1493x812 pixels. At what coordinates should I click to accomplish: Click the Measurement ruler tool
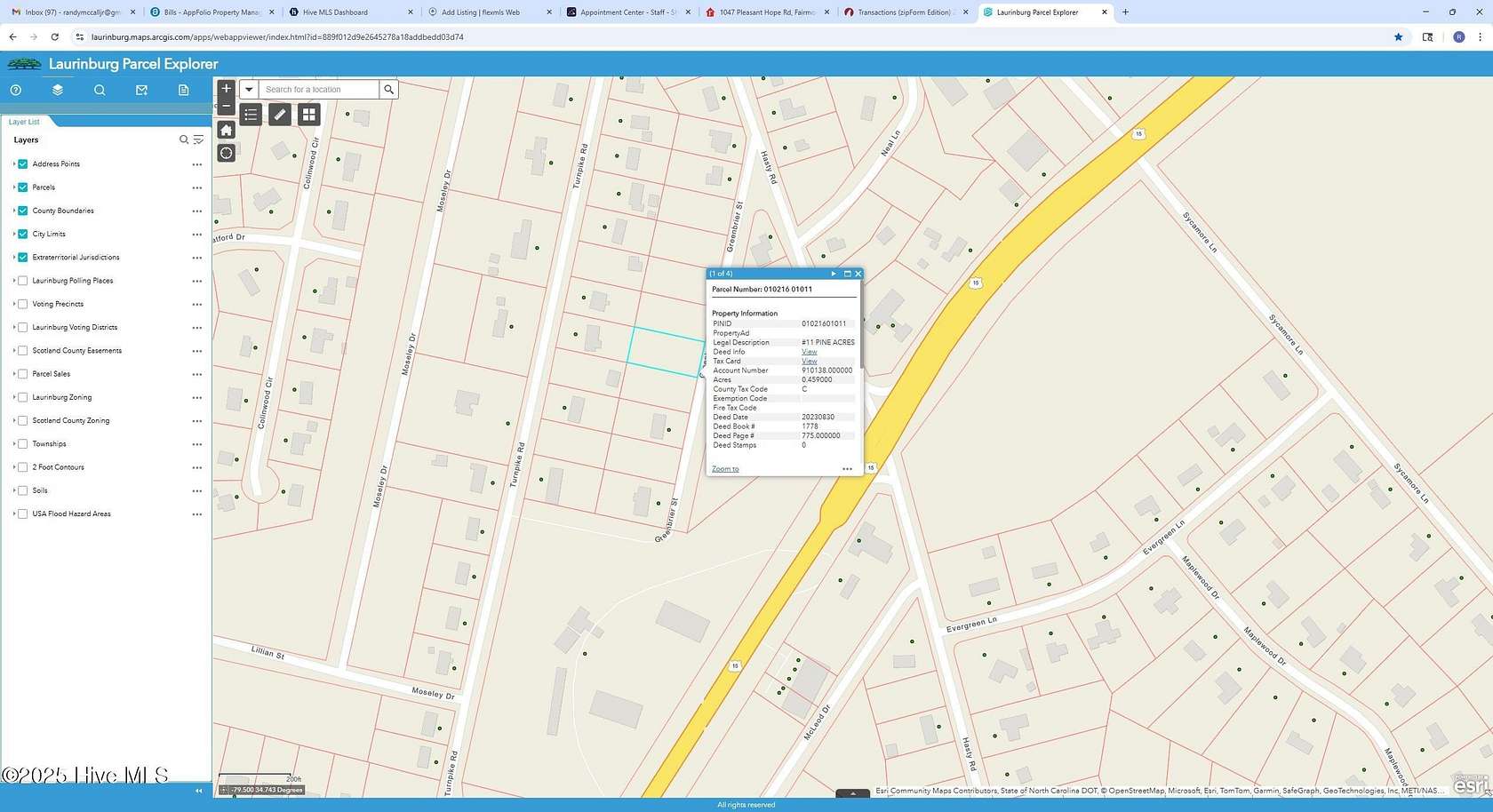[279, 115]
